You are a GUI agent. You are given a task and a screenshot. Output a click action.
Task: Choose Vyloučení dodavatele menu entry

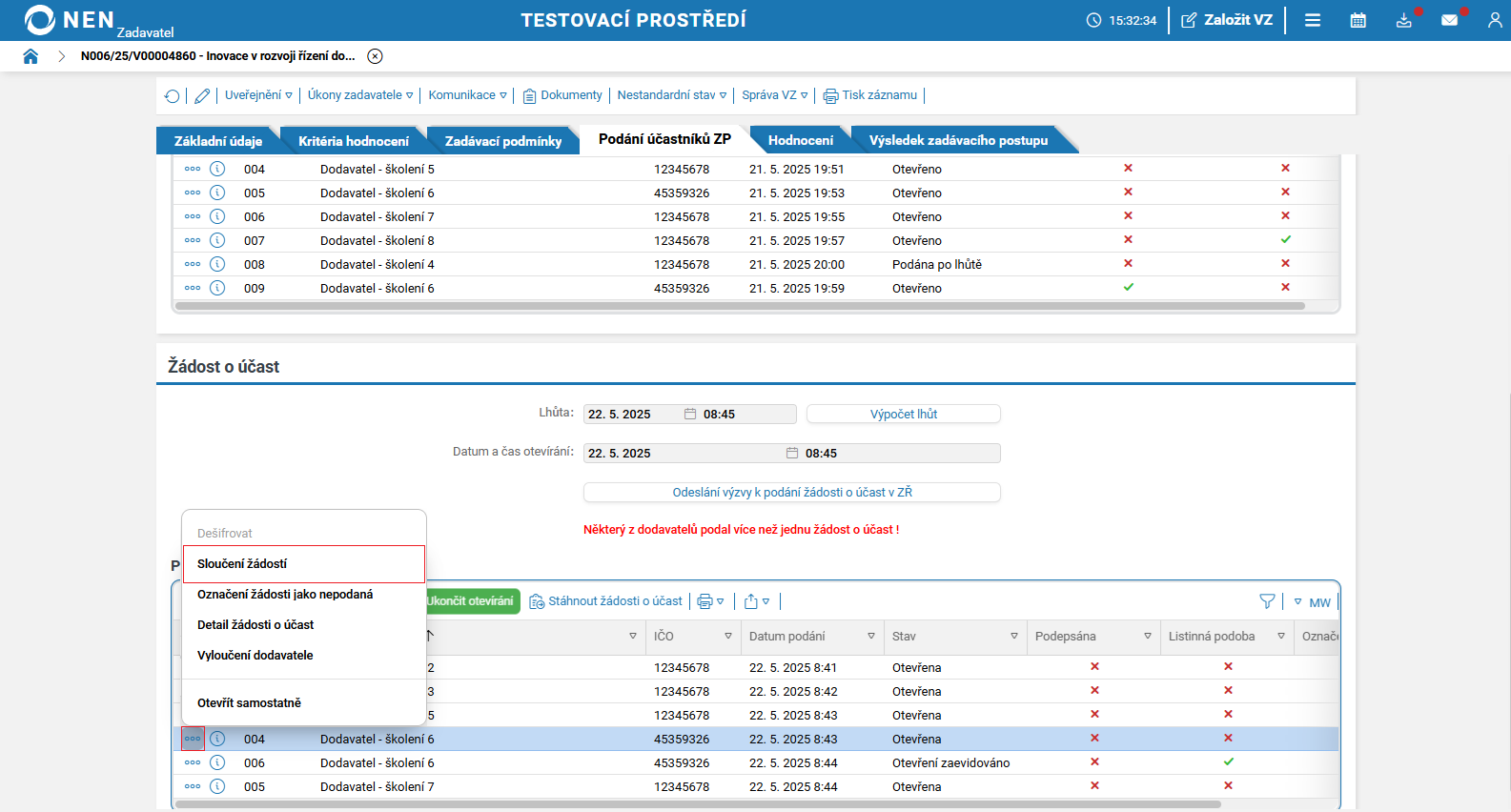tap(255, 656)
